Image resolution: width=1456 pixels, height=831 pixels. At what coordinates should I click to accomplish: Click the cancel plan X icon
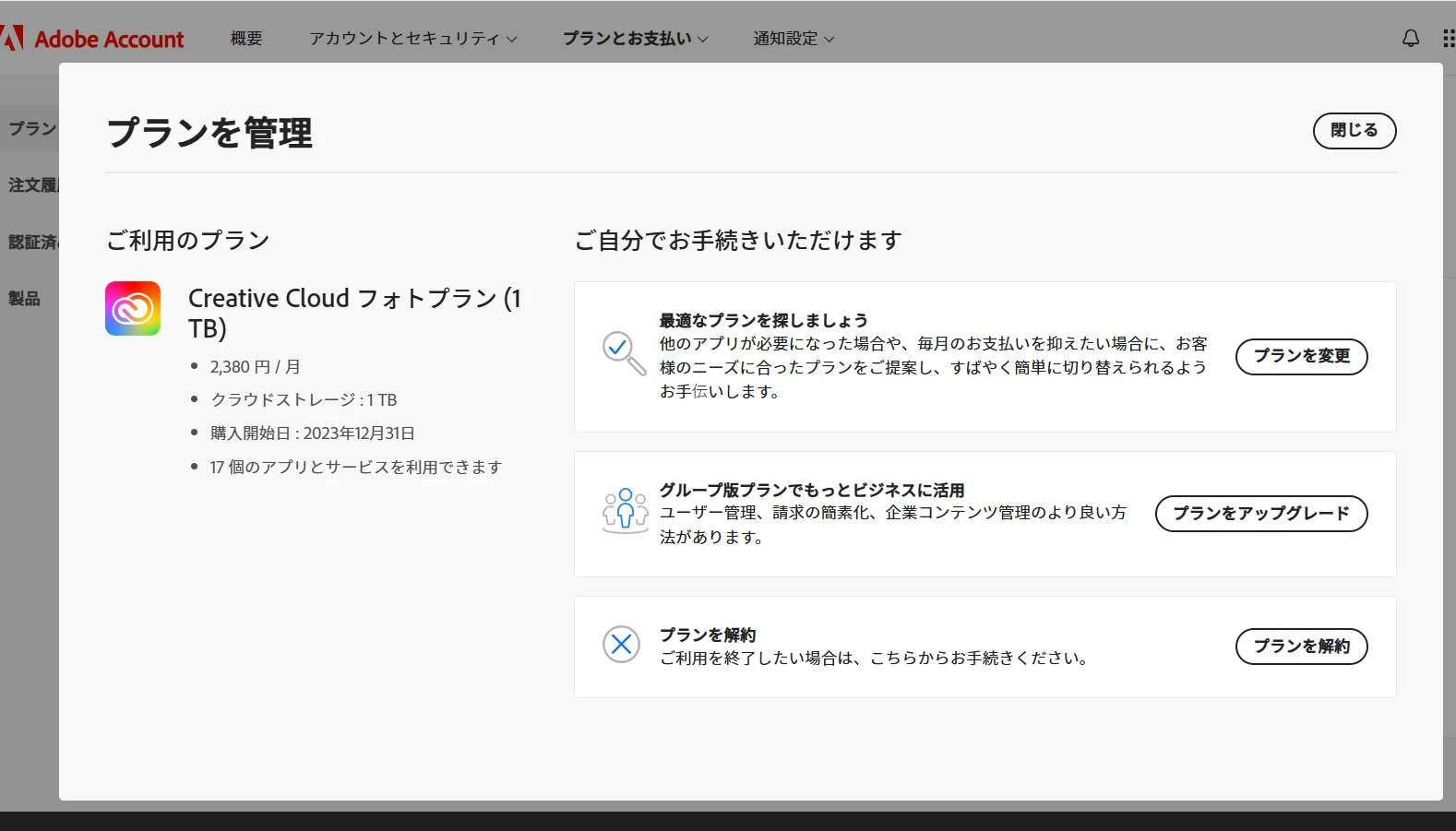(621, 644)
